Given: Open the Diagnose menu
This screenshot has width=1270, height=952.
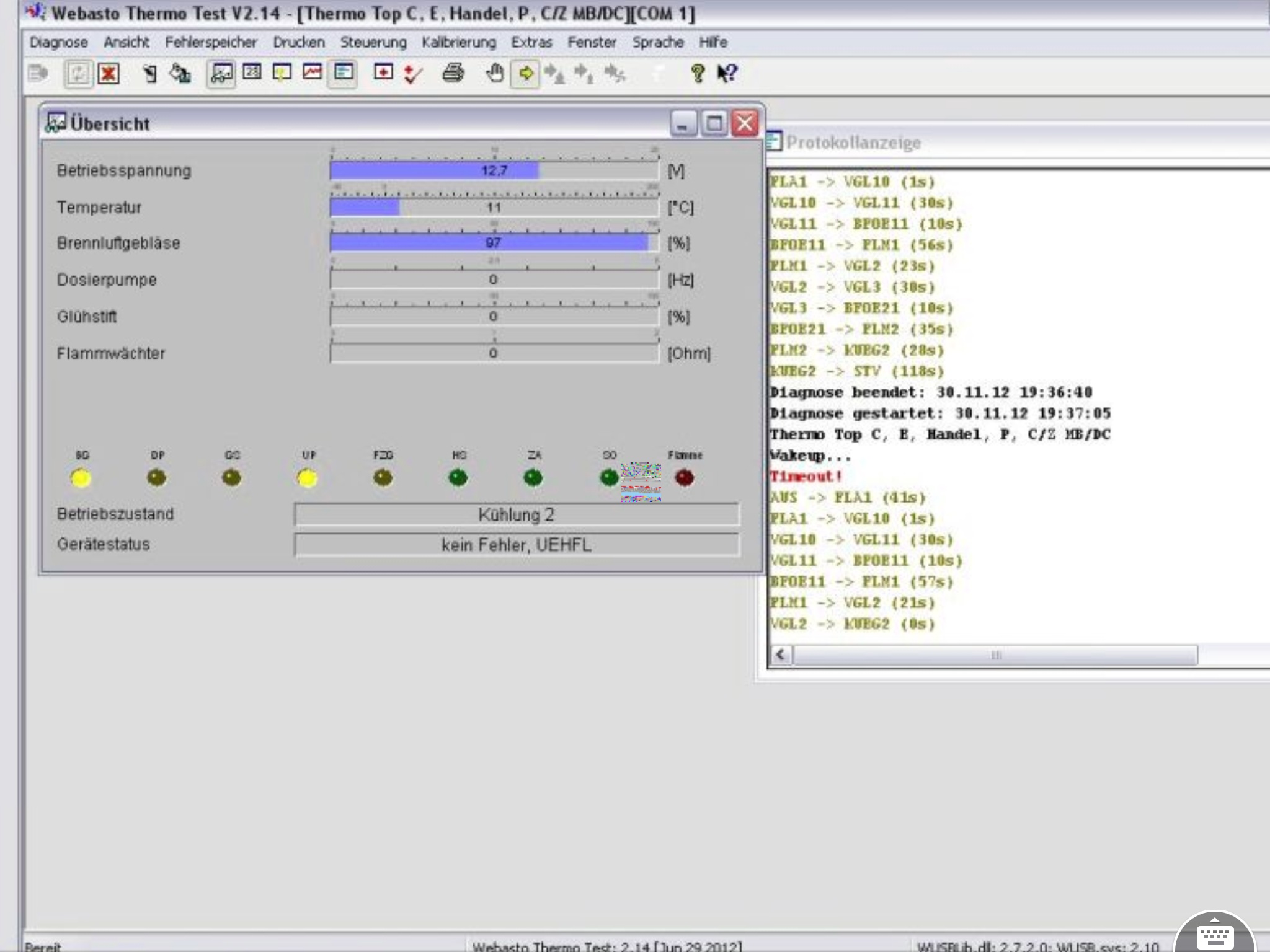Looking at the screenshot, I should (59, 42).
